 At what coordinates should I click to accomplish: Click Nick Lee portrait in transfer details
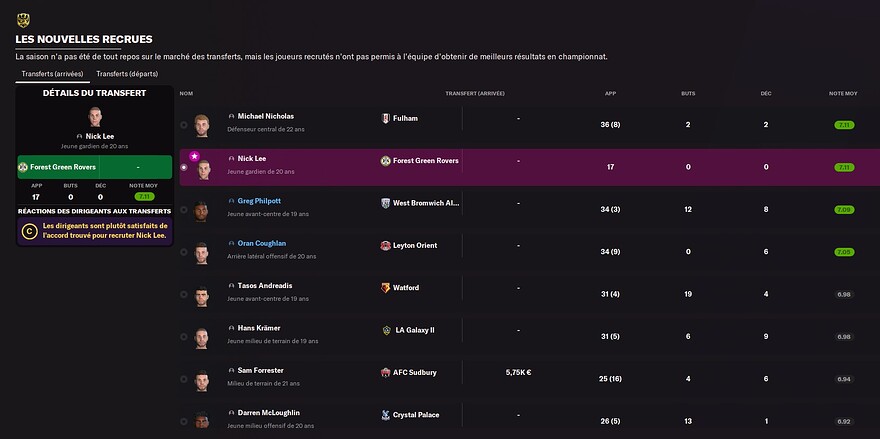[x=95, y=117]
